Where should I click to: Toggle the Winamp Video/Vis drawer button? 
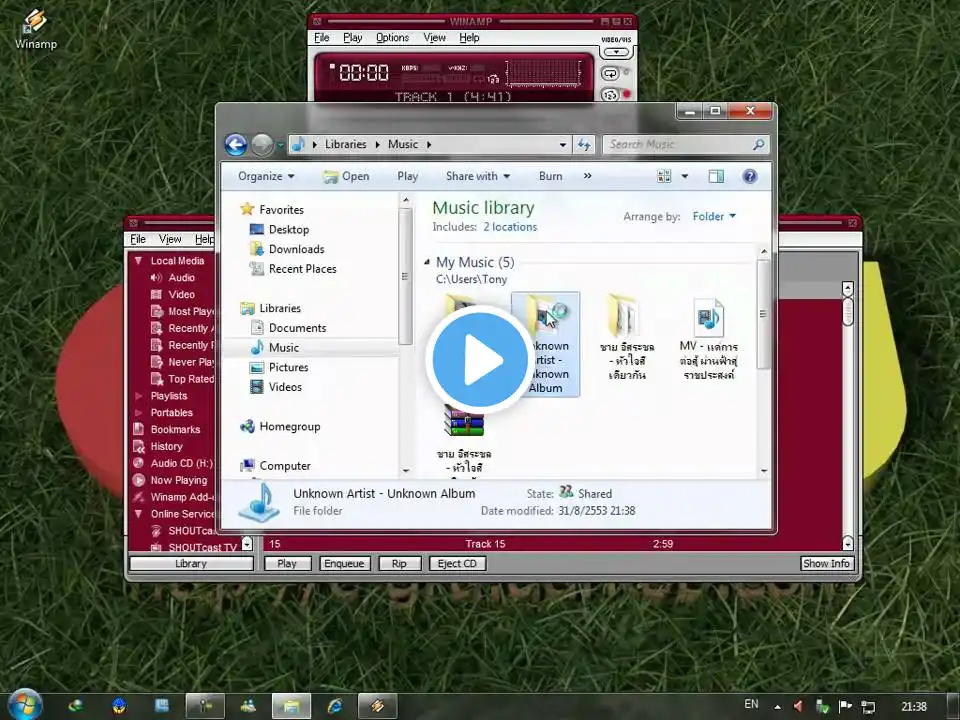(x=618, y=50)
